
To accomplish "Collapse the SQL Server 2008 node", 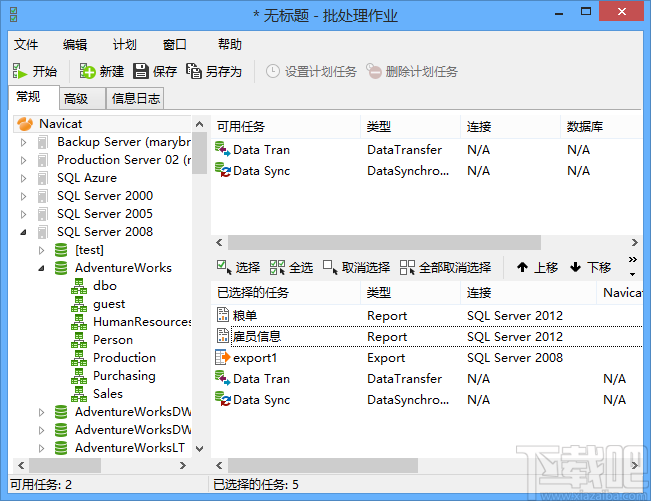I will [x=24, y=232].
